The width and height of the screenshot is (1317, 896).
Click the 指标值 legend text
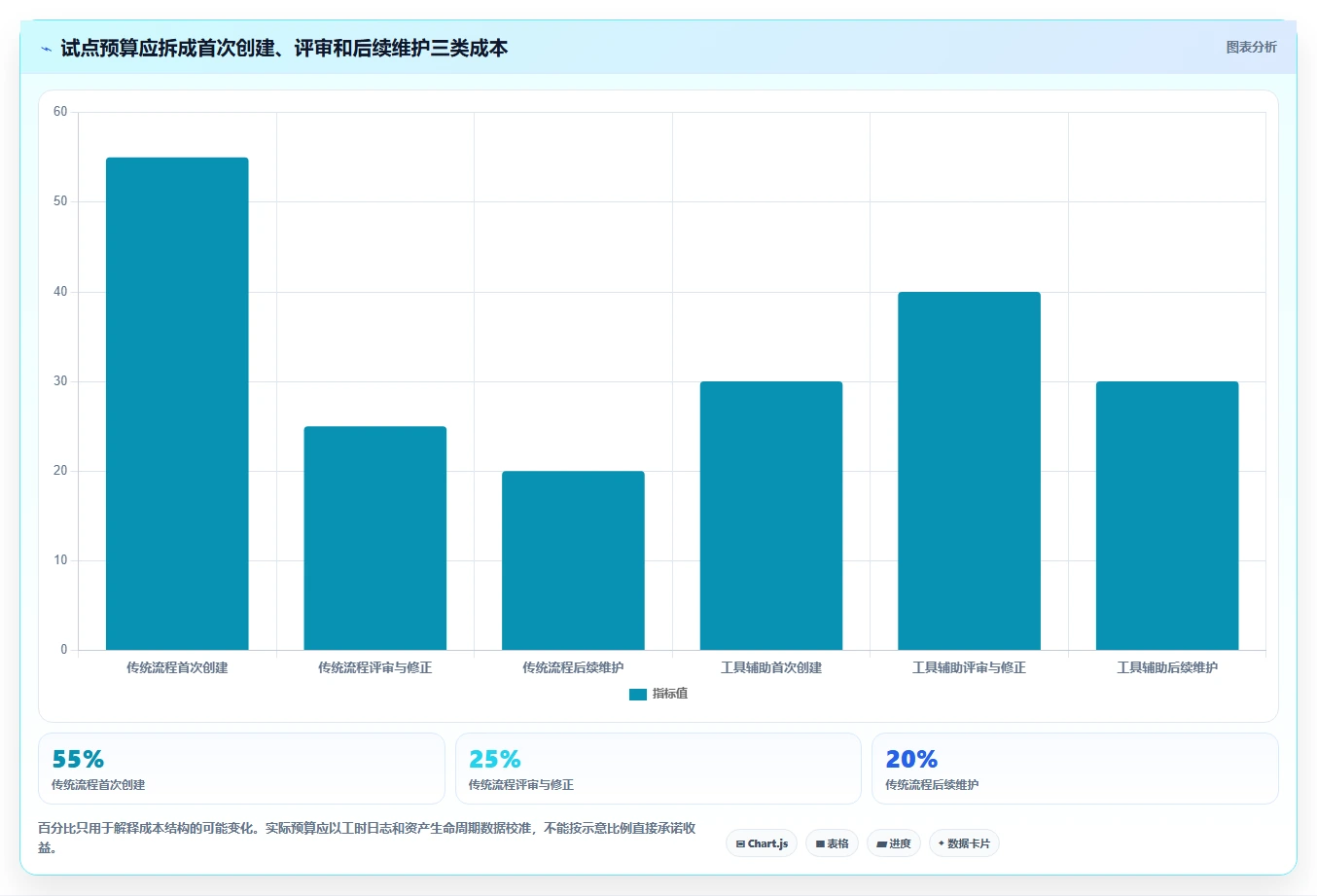point(670,694)
